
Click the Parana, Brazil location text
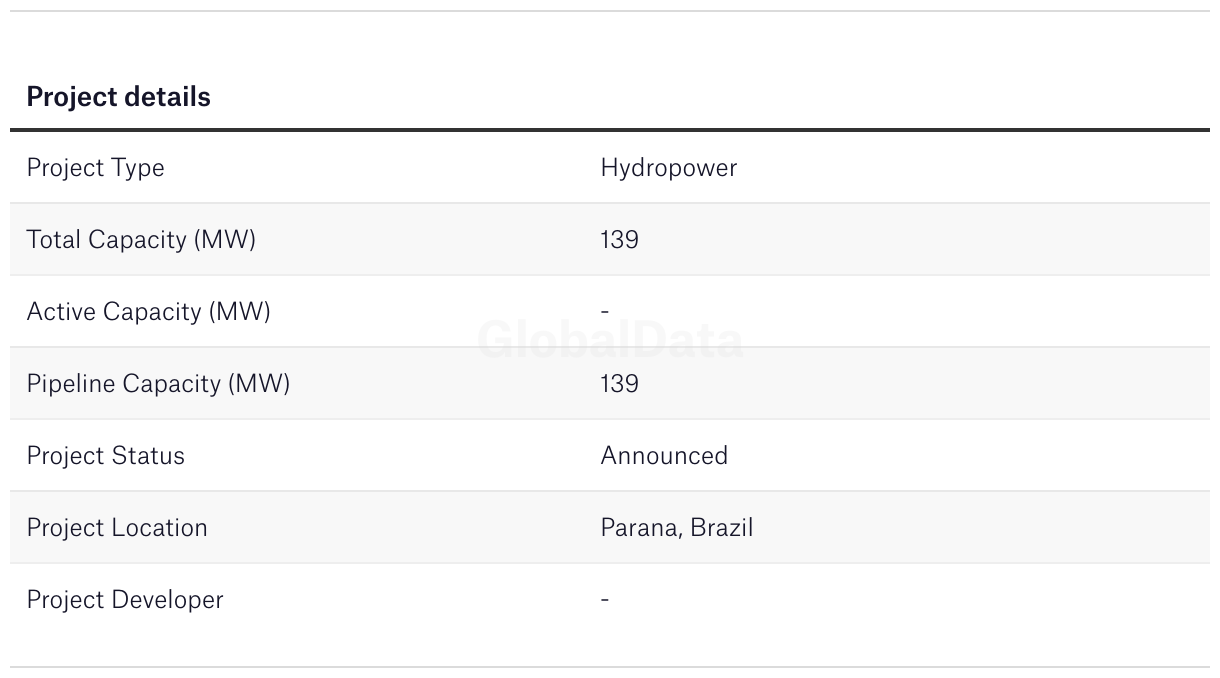[x=677, y=528]
